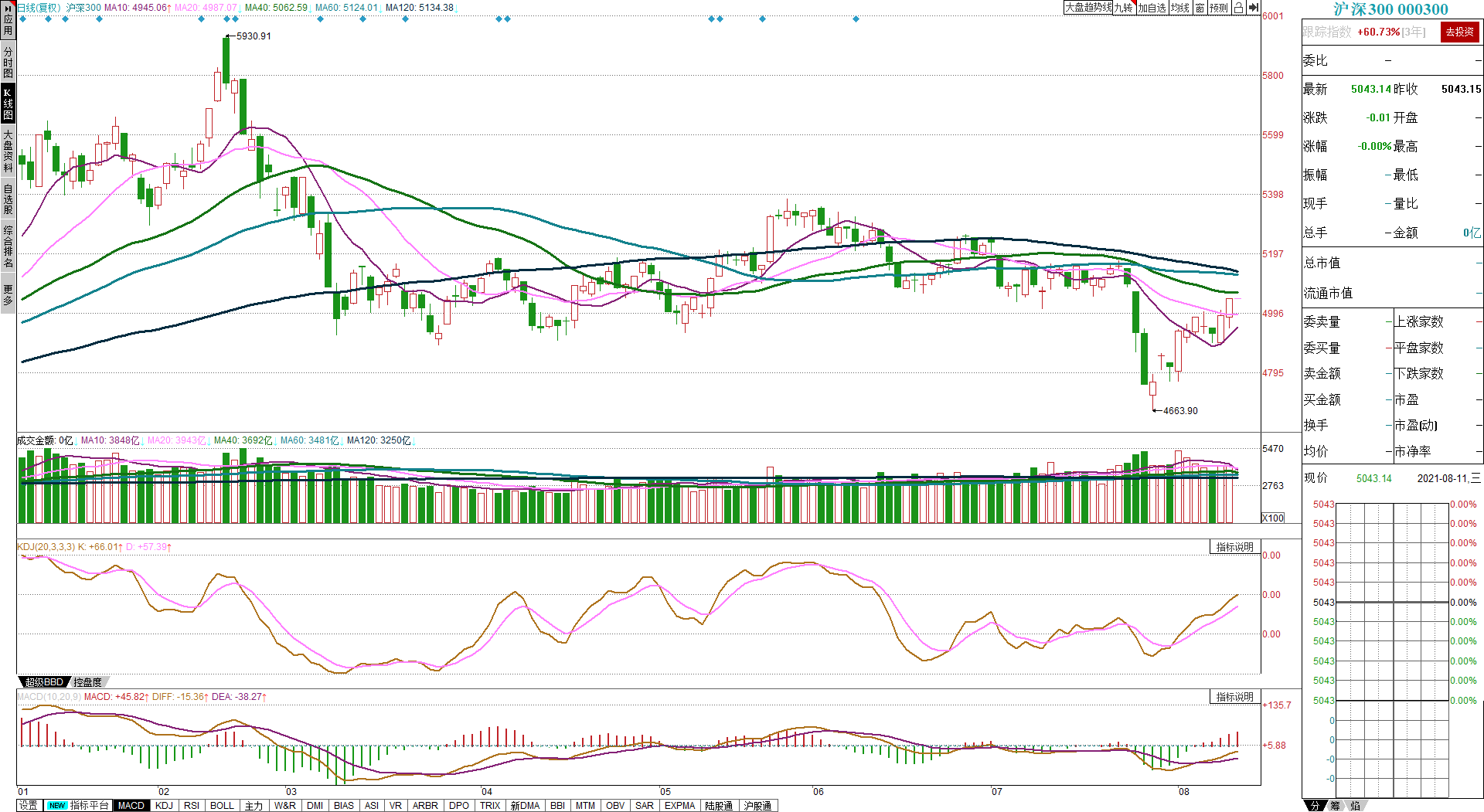
Task: Click first blue diamond event marker
Action: pyautogui.click(x=22, y=19)
